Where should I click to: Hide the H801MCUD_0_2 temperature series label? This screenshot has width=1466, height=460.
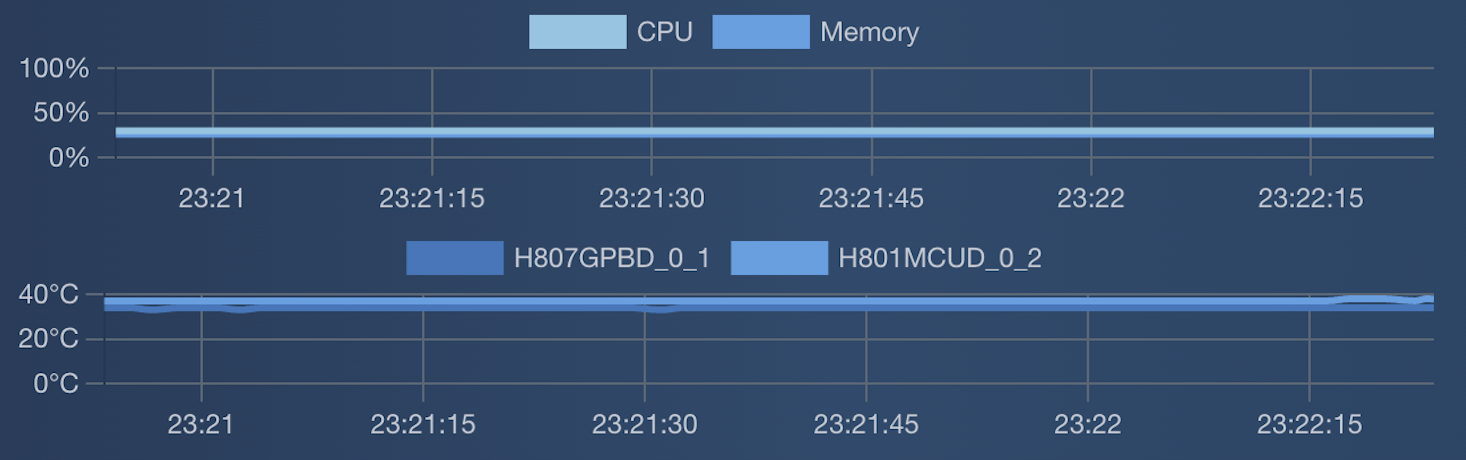coord(940,259)
